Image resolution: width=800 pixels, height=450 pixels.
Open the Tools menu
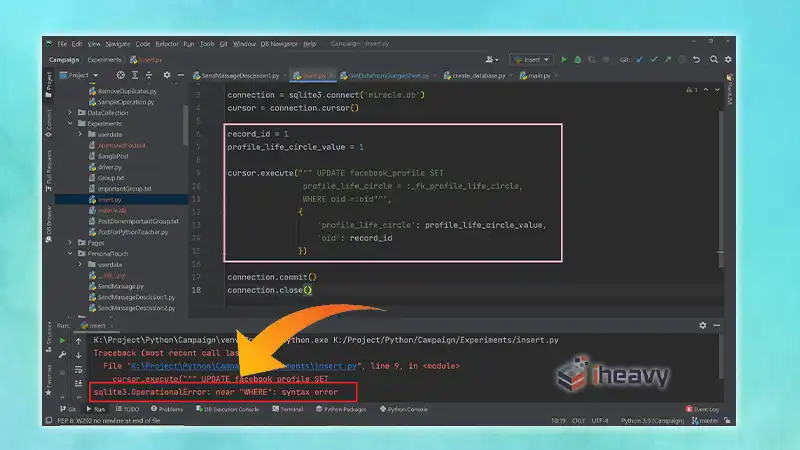[x=207, y=44]
